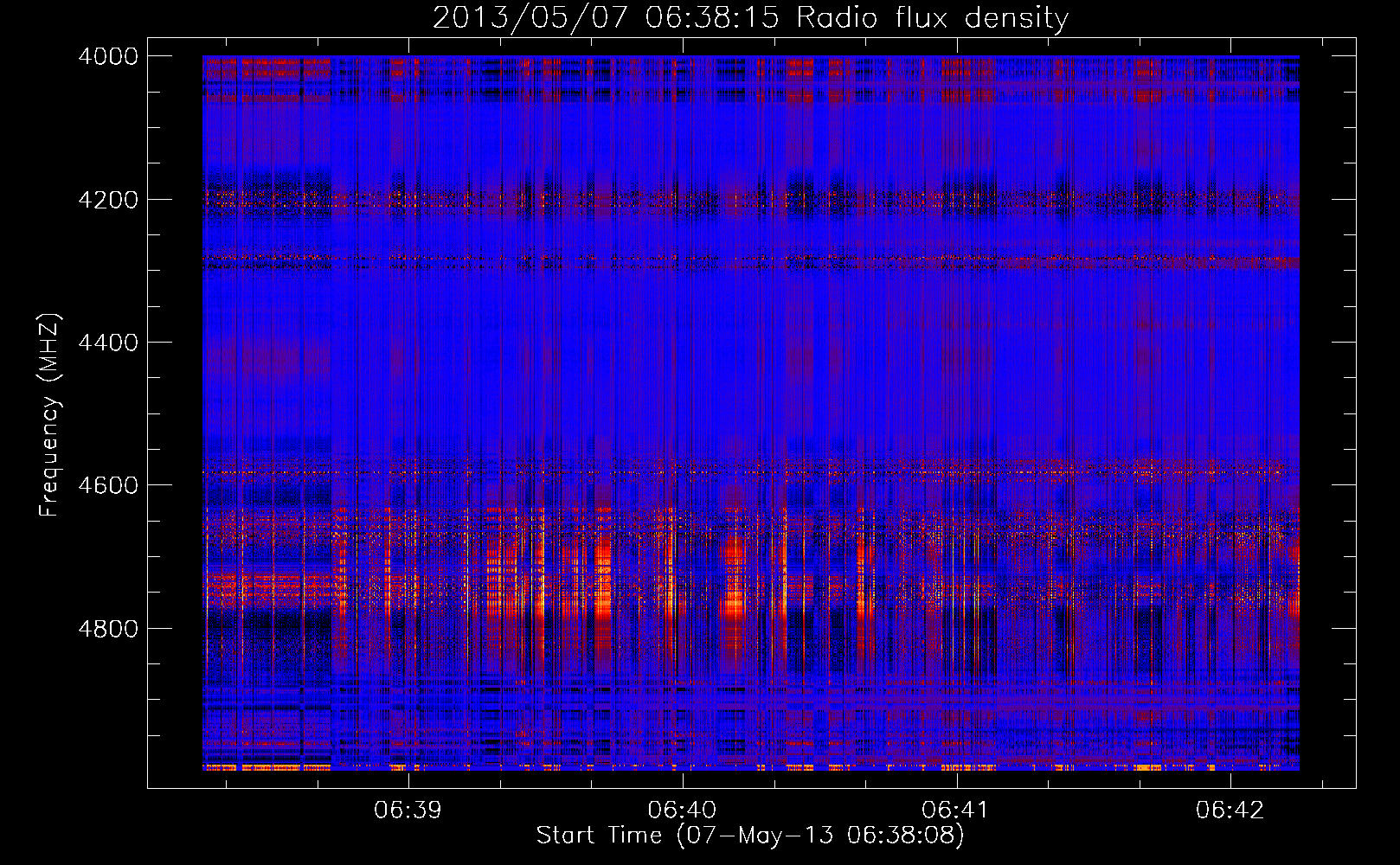Click the 'Start Time (07-May-13 06:38:08)' label
Viewport: 1400px width, 865px height.
(x=750, y=836)
